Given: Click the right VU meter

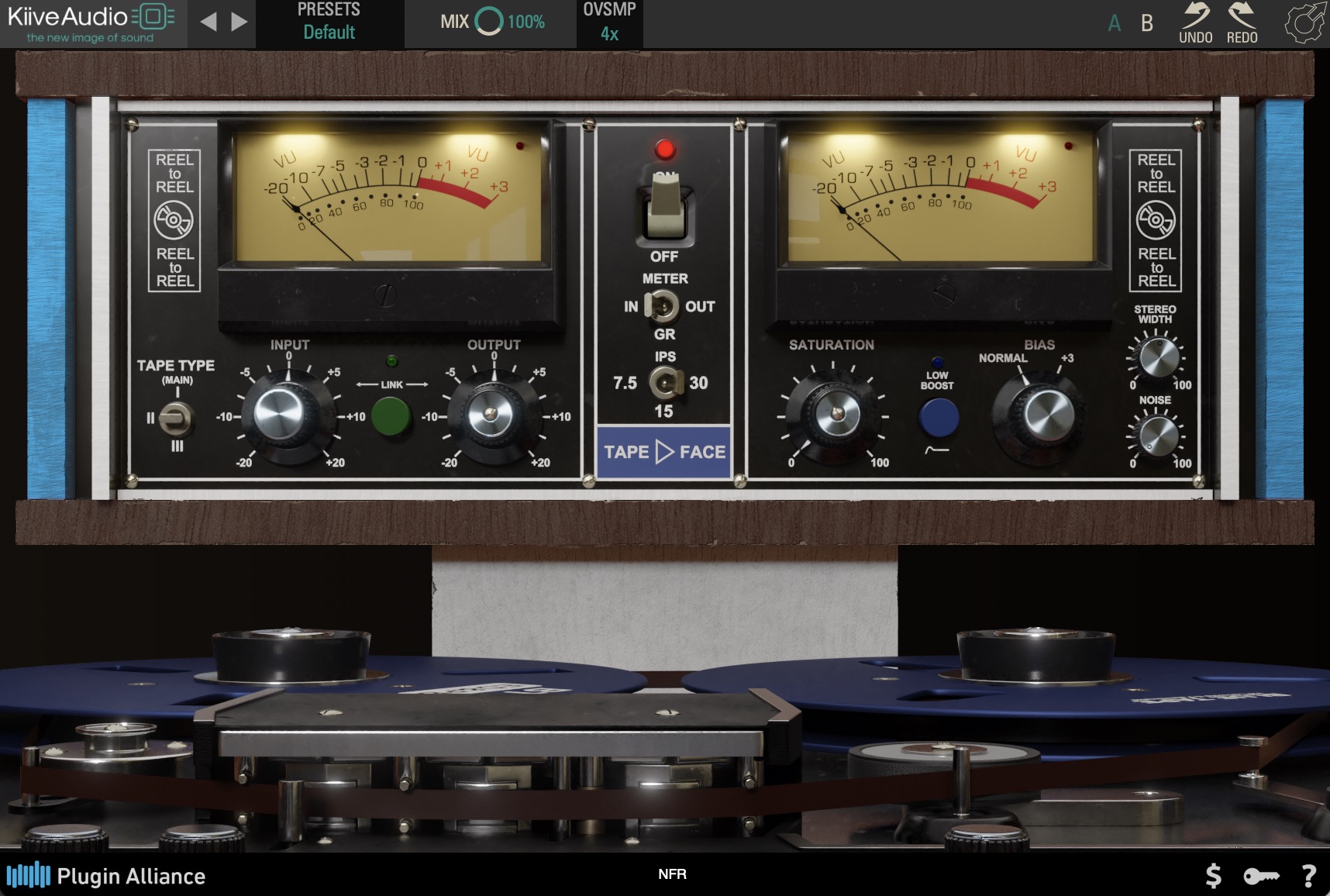Looking at the screenshot, I should (x=939, y=197).
